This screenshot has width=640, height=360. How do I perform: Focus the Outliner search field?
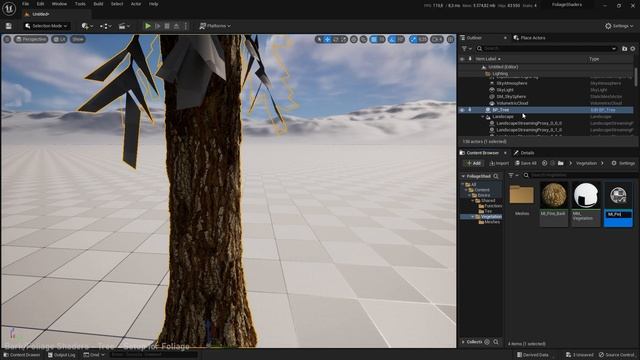546,49
